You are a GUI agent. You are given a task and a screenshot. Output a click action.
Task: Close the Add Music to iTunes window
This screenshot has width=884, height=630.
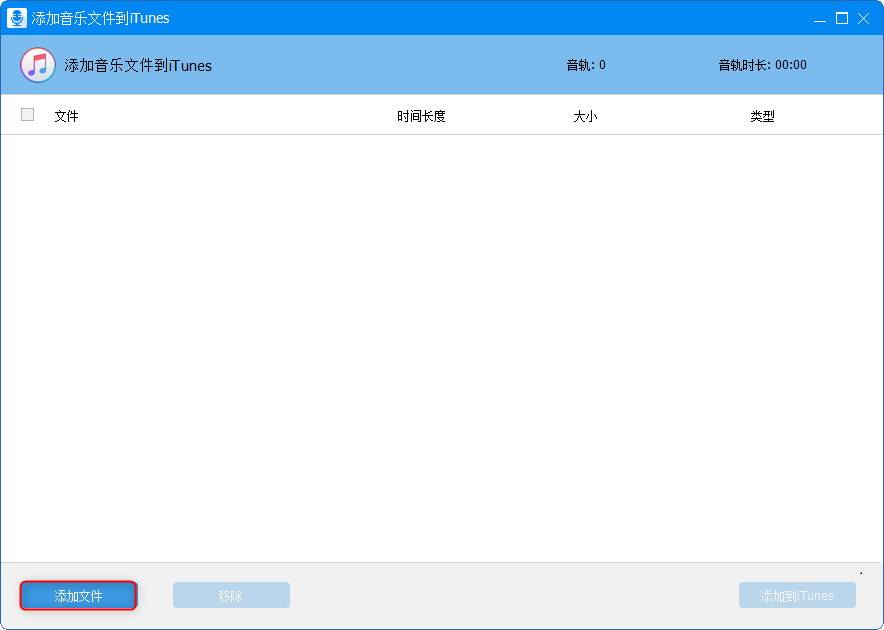[863, 18]
